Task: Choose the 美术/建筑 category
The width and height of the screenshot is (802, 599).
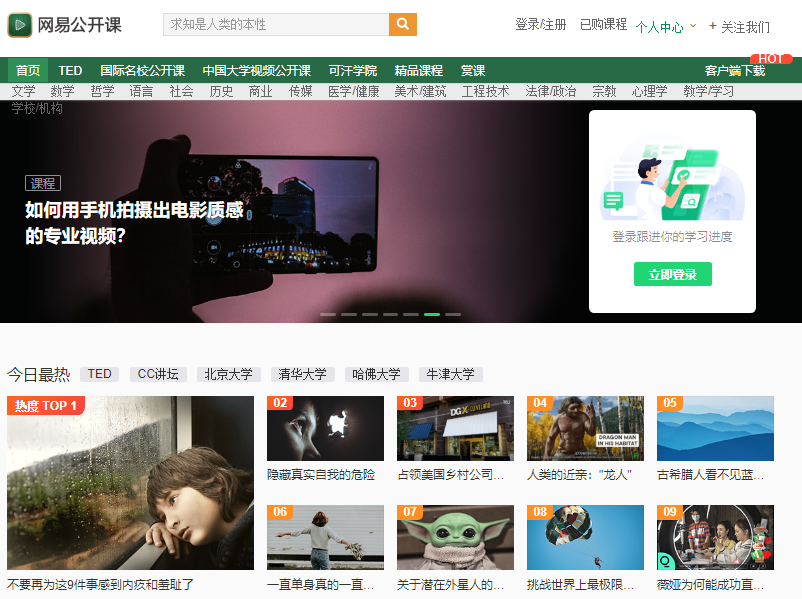Action: click(x=420, y=91)
